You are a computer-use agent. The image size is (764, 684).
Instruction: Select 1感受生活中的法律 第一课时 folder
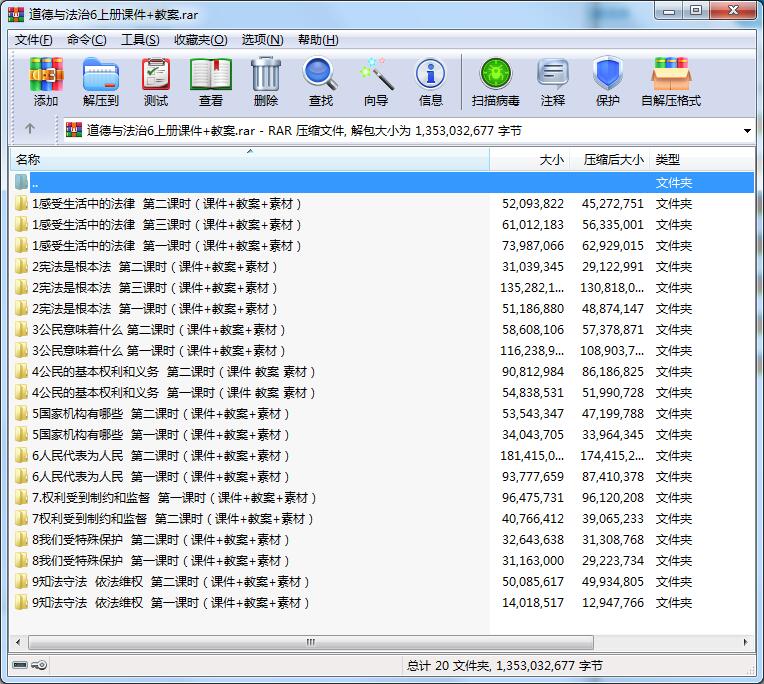[166, 246]
